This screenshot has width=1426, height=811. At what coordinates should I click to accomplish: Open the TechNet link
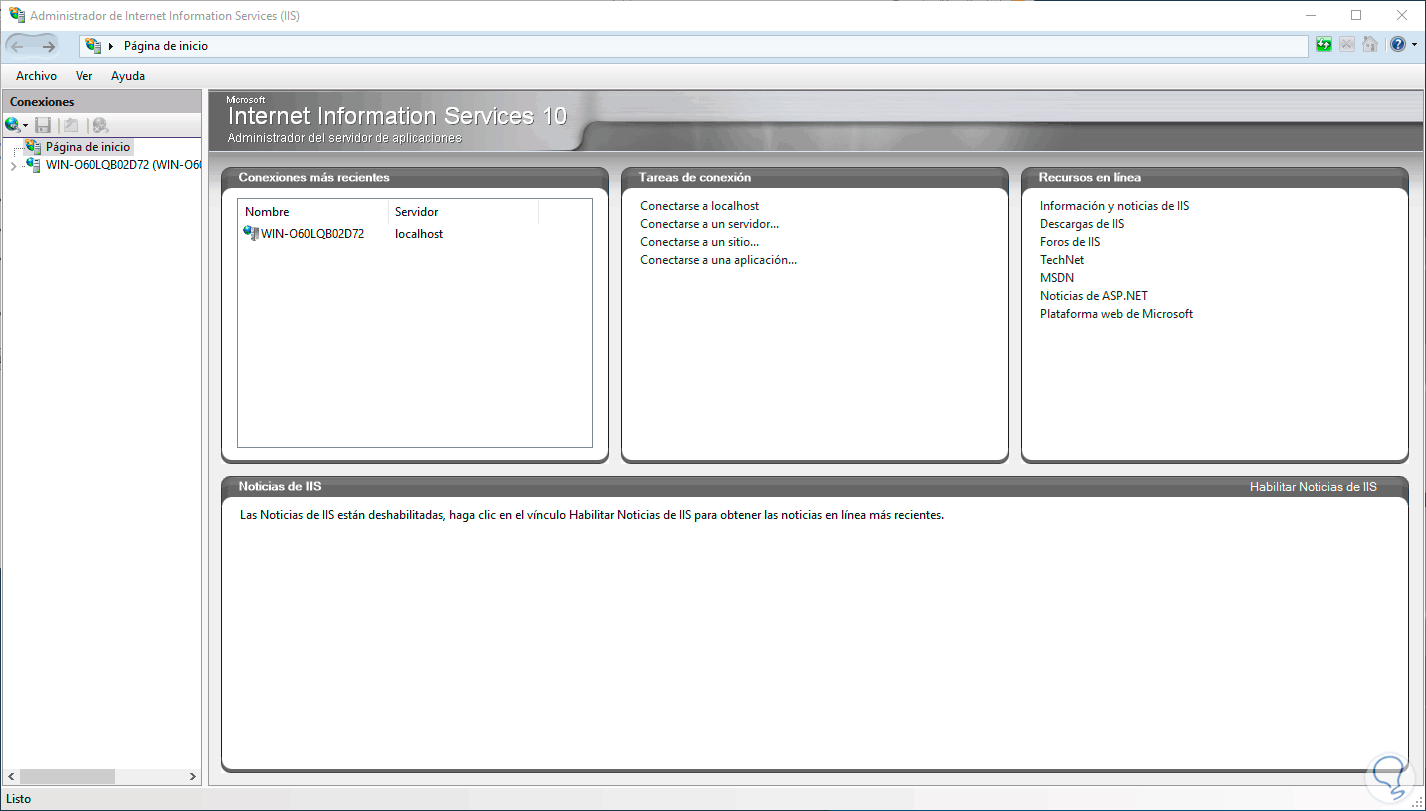click(x=1062, y=260)
